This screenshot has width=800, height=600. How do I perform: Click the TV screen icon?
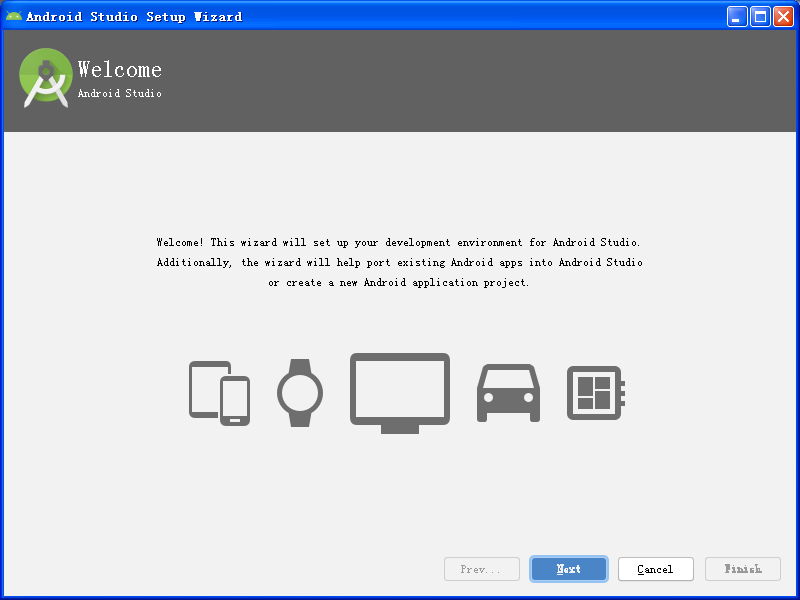click(400, 393)
